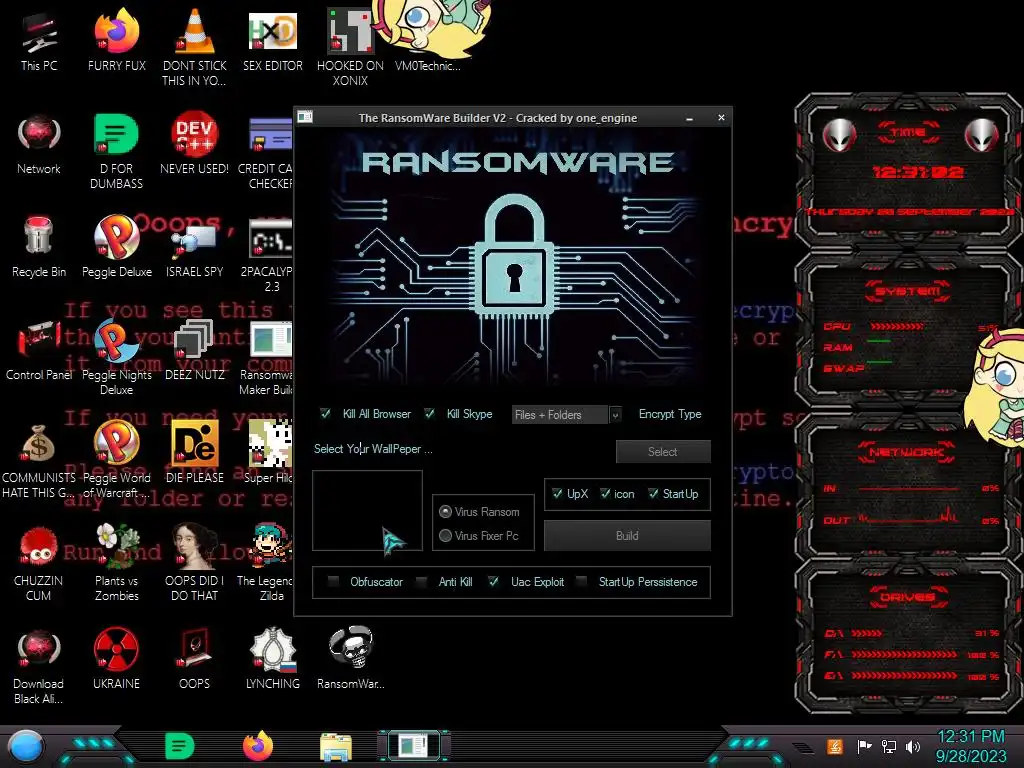Click the Encrypt Type label

669,414
